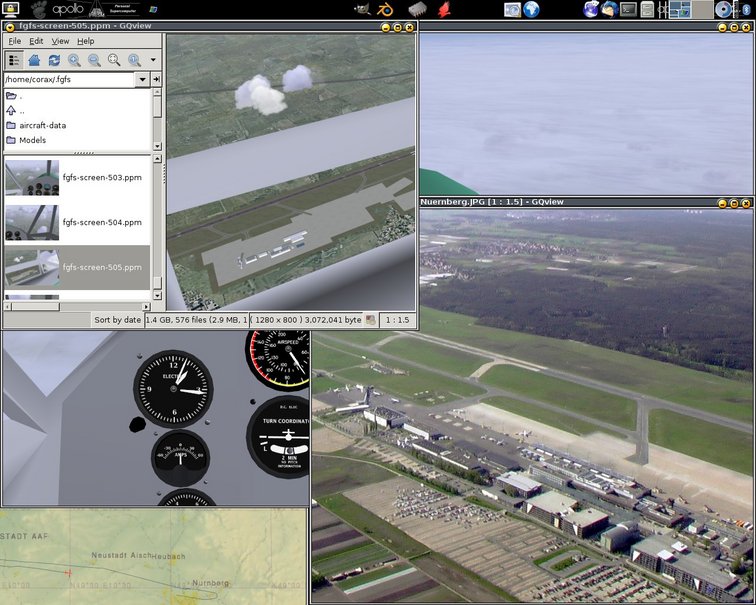Click the red bird launcher icon

[444, 9]
